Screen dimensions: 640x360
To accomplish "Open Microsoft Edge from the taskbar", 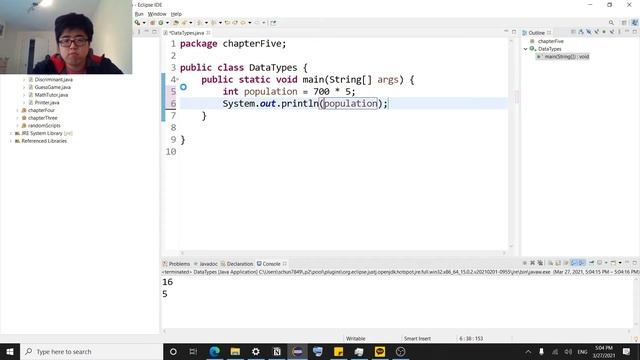I will [x=215, y=351].
